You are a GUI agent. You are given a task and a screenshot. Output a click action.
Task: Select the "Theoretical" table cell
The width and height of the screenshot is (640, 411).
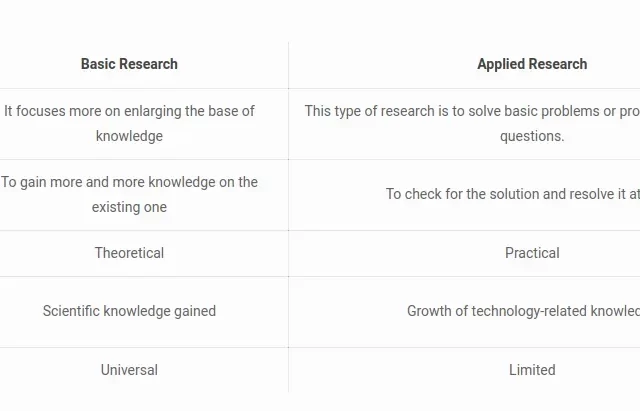[129, 253]
